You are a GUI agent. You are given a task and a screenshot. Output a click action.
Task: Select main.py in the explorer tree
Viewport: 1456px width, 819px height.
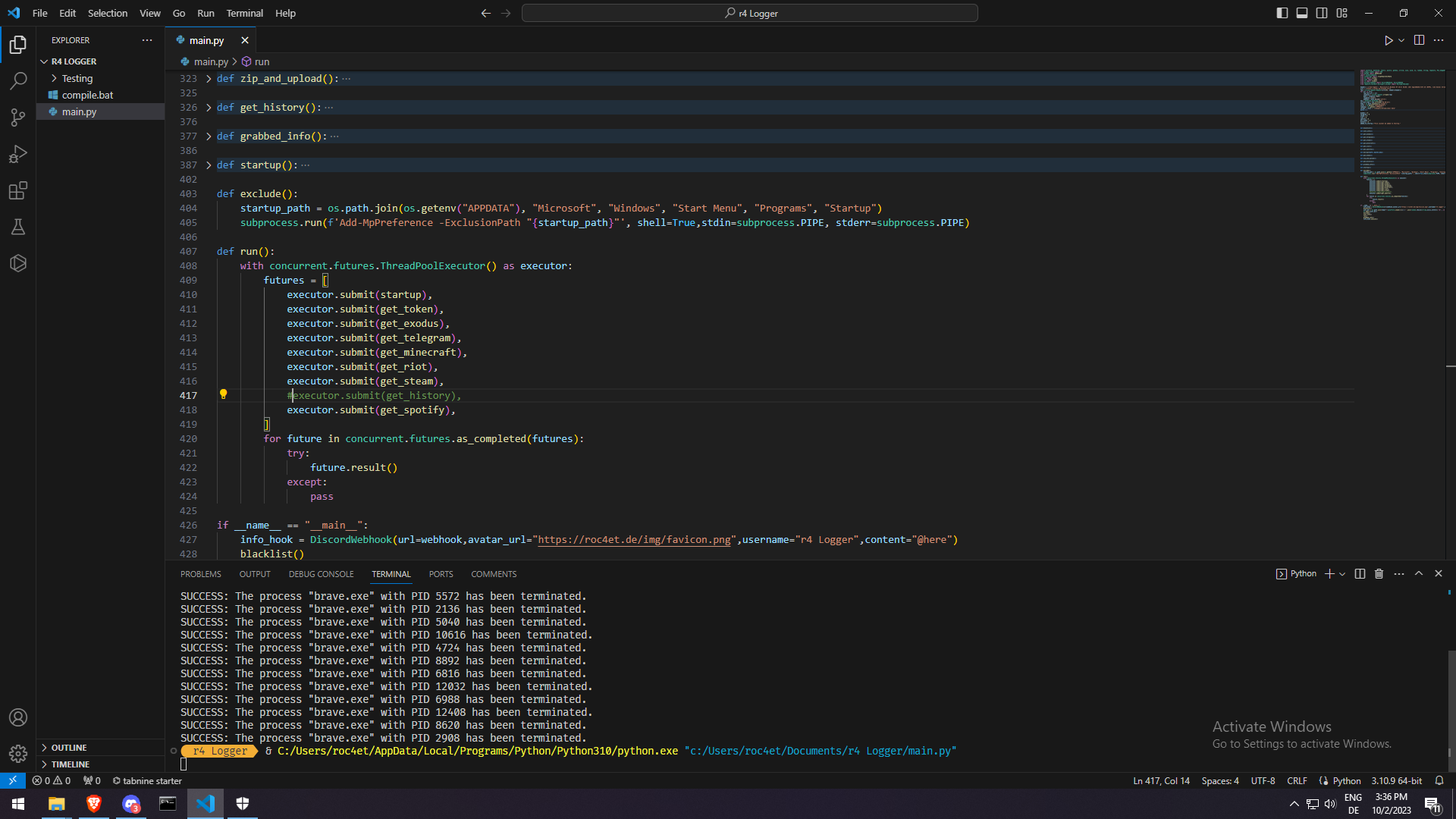click(100, 111)
